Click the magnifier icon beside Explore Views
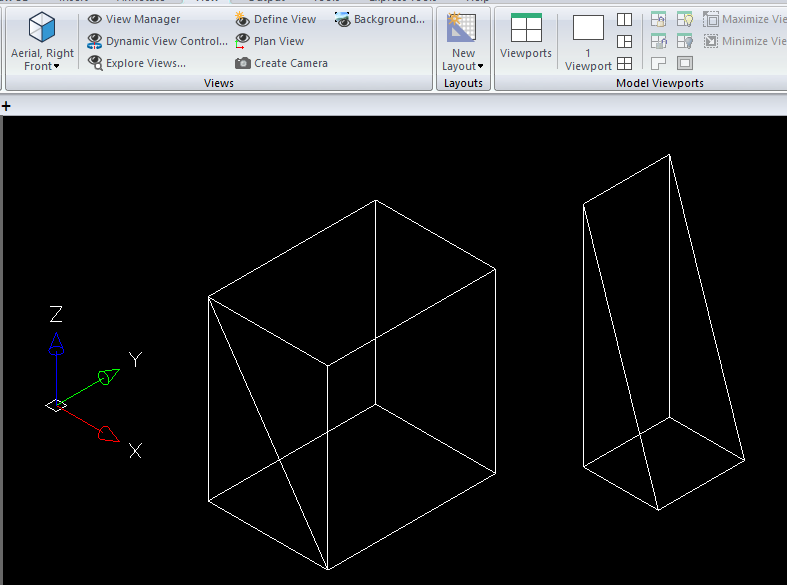Image resolution: width=787 pixels, height=585 pixels. point(95,63)
